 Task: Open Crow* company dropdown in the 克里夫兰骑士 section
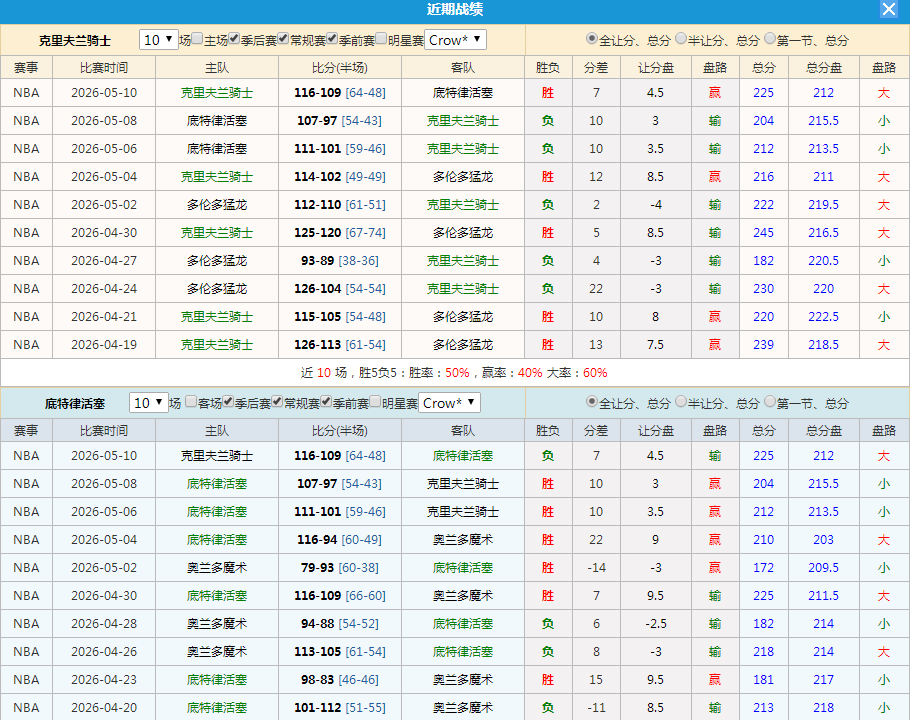455,39
